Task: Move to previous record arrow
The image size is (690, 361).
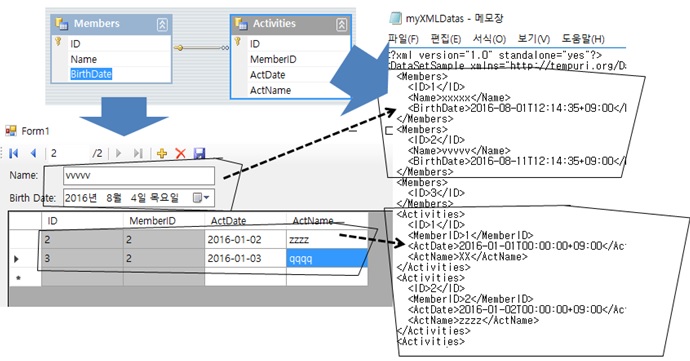Action: click(33, 153)
